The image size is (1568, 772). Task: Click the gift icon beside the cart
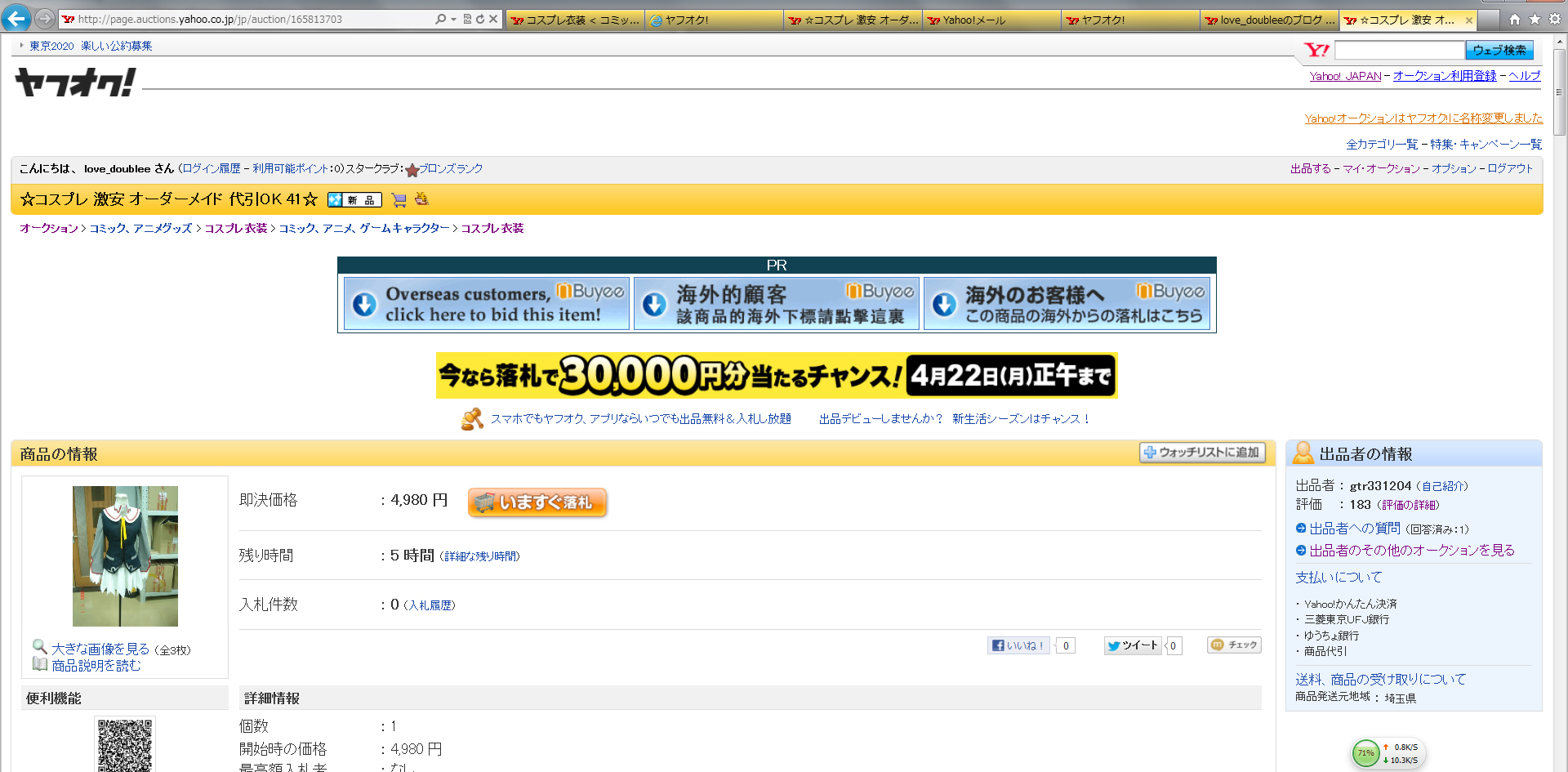tap(421, 199)
